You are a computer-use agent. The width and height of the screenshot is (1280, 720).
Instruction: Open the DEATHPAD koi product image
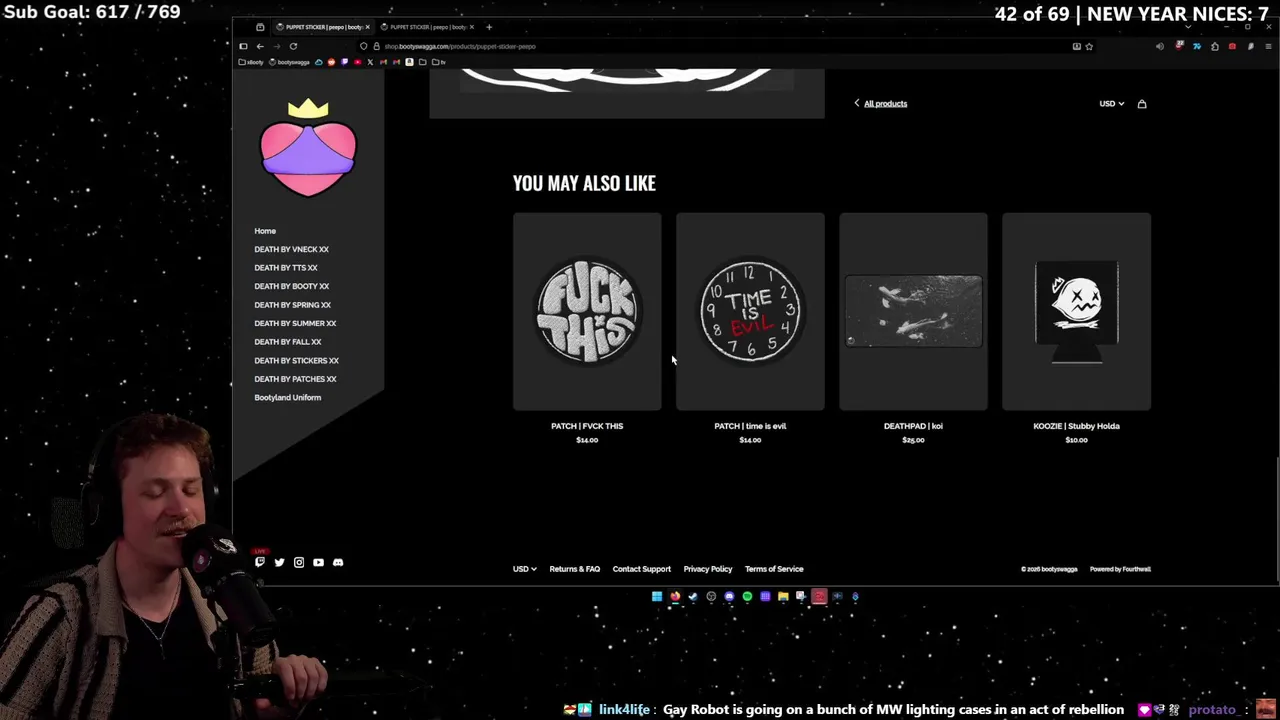tap(913, 311)
